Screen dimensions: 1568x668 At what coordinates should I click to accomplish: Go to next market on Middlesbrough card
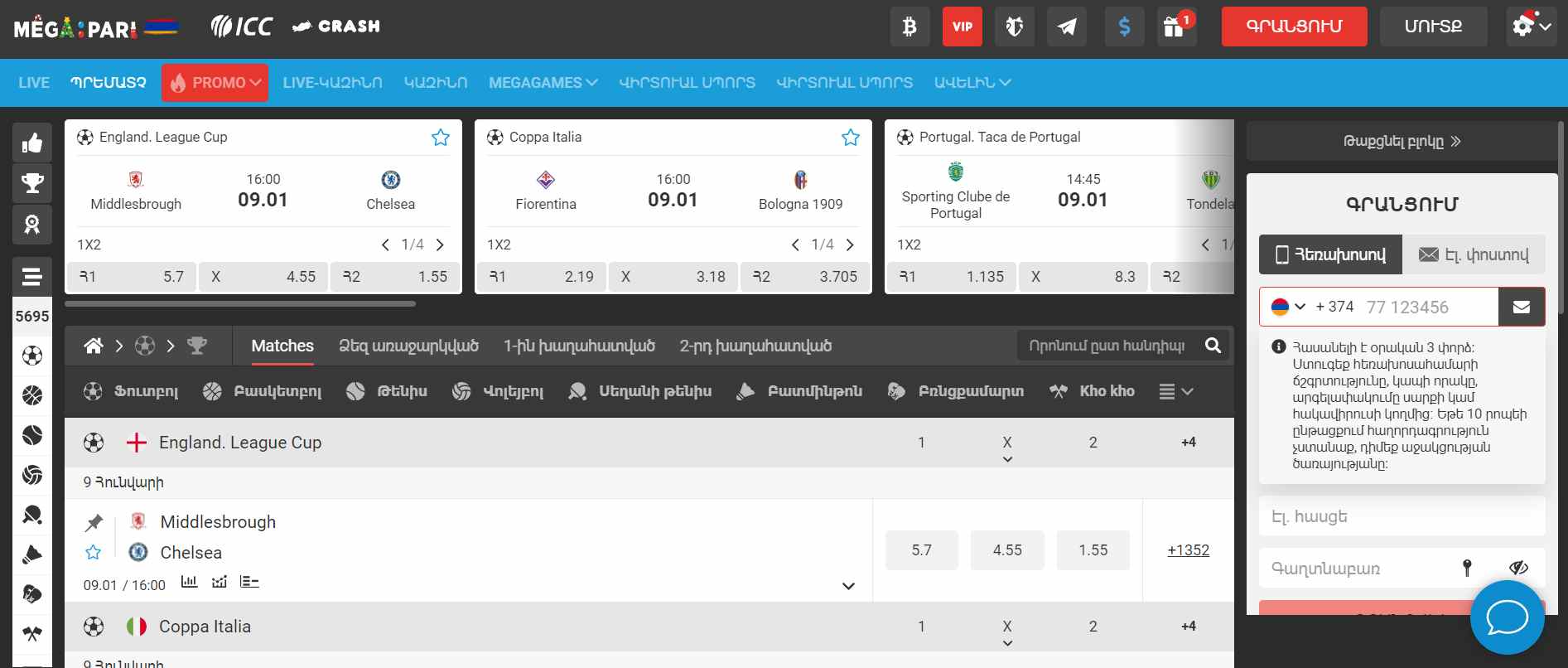click(x=440, y=244)
